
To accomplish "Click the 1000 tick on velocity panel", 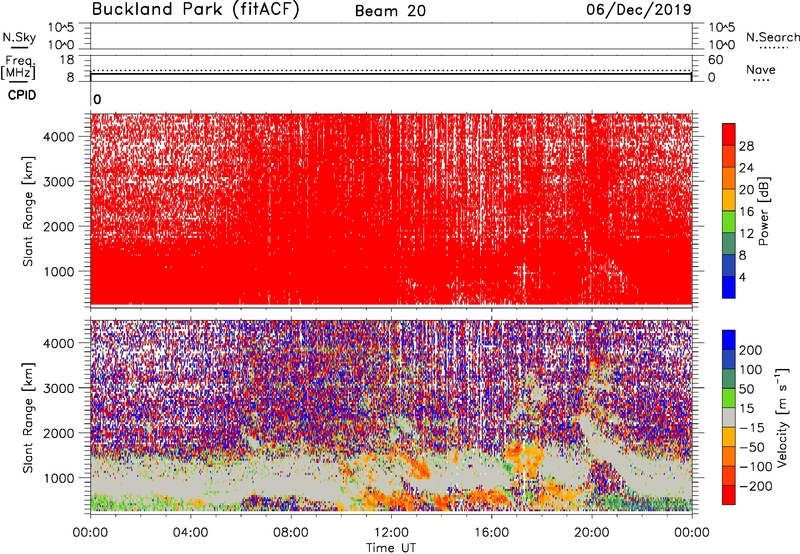I will pos(58,478).
